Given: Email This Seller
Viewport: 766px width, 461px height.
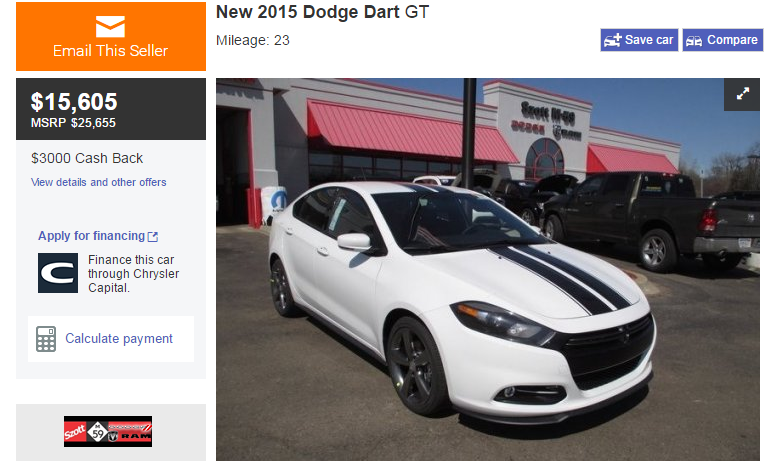Looking at the screenshot, I should click(x=111, y=37).
